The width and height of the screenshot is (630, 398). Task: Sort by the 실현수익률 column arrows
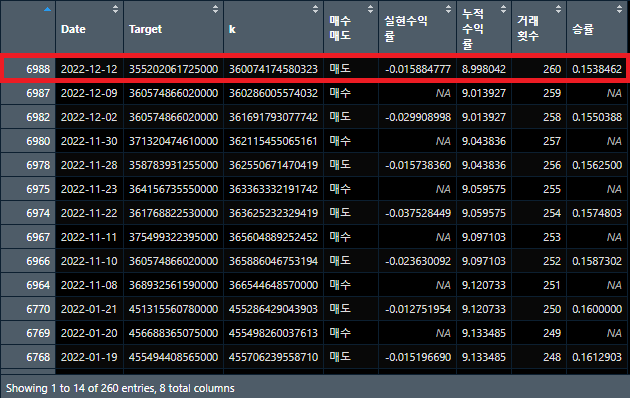pos(448,9)
